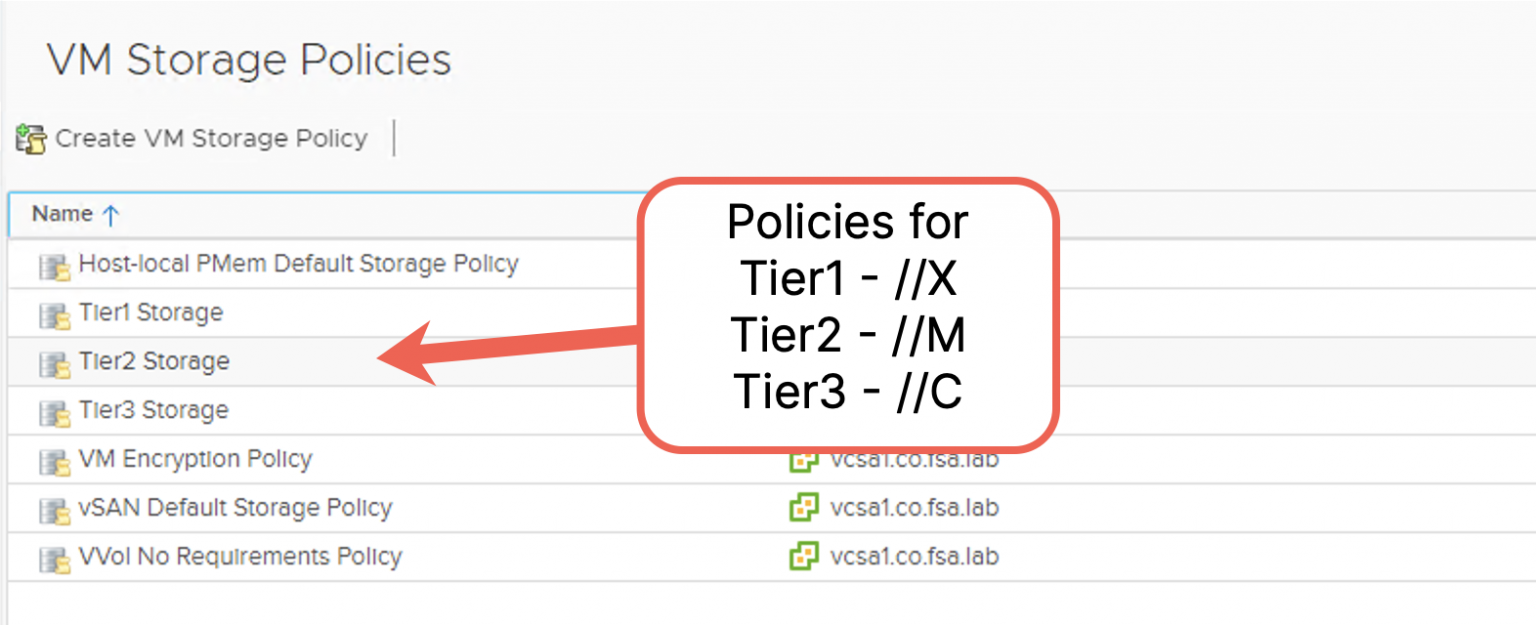Select the Tier3 Storage policy name
Viewport: 1536px width, 625px height.
tap(153, 410)
